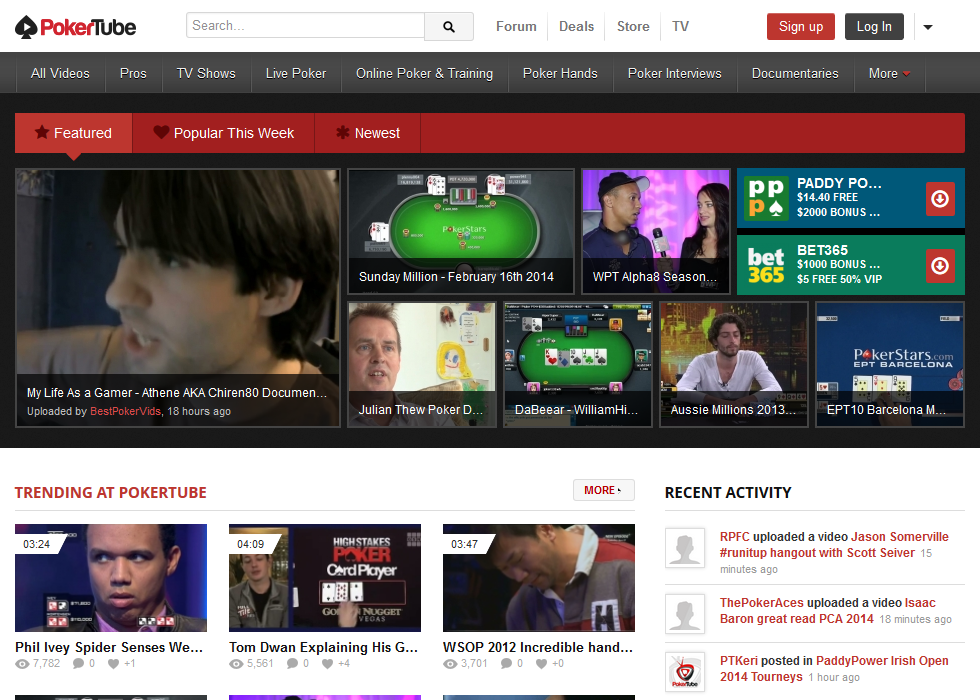Open the account dropdown arrow beside Log In
980x700 pixels.
(x=928, y=27)
